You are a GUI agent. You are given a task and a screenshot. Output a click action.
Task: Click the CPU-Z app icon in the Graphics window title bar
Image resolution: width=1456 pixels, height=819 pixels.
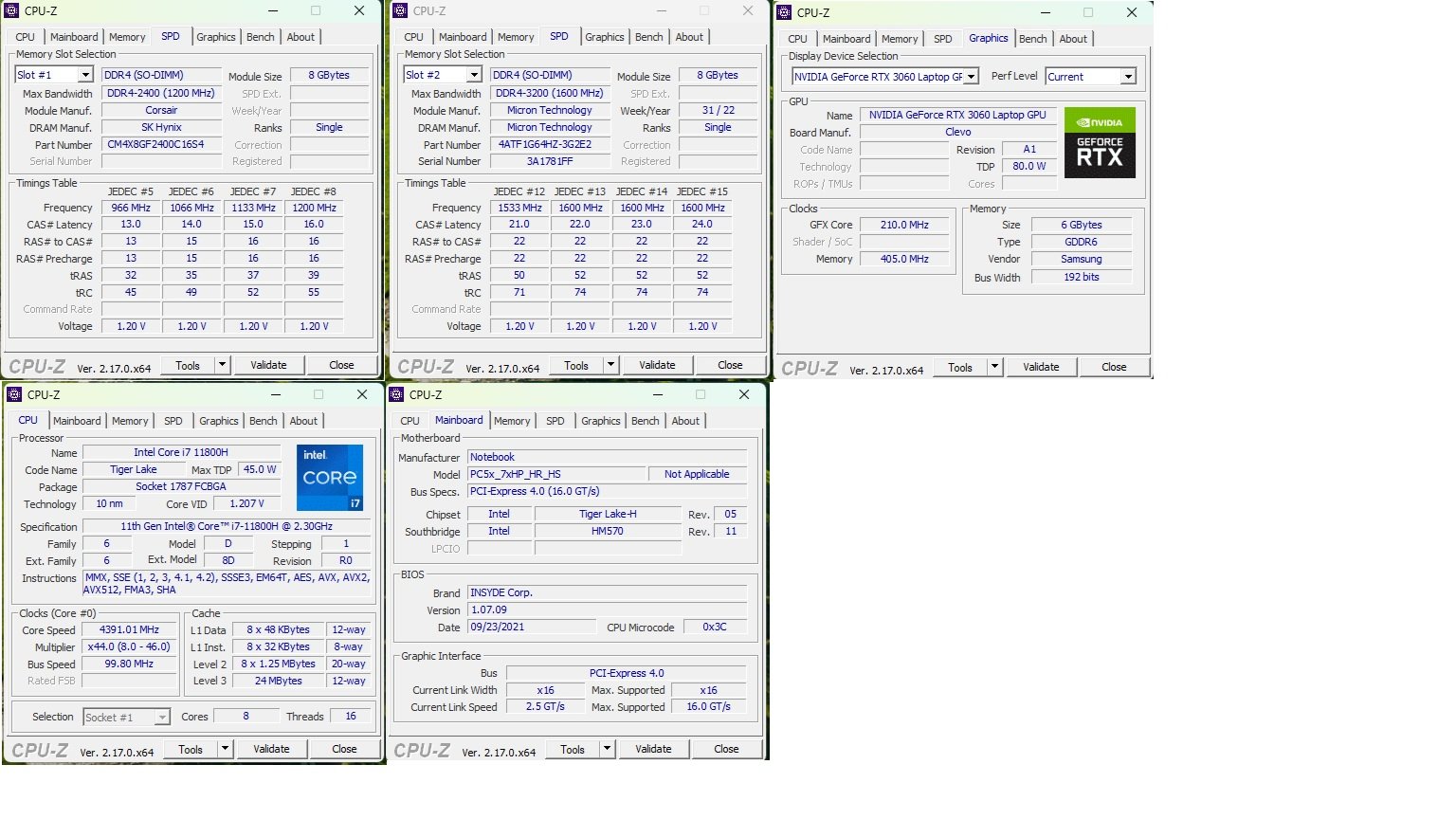(x=785, y=13)
